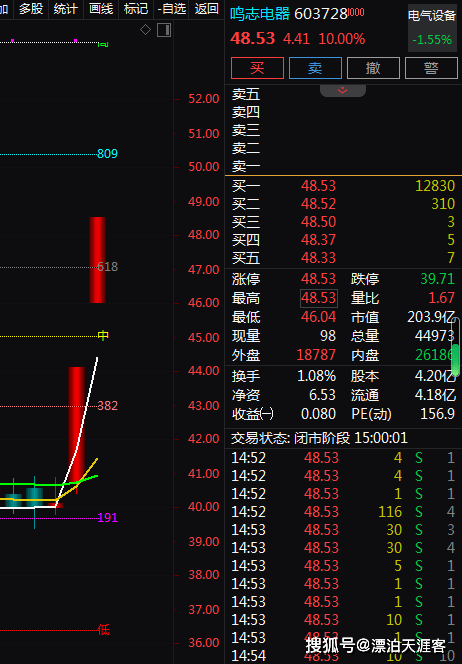Select the 618 Fibonacci level label
This screenshot has width=462, height=664.
pyautogui.click(x=107, y=267)
